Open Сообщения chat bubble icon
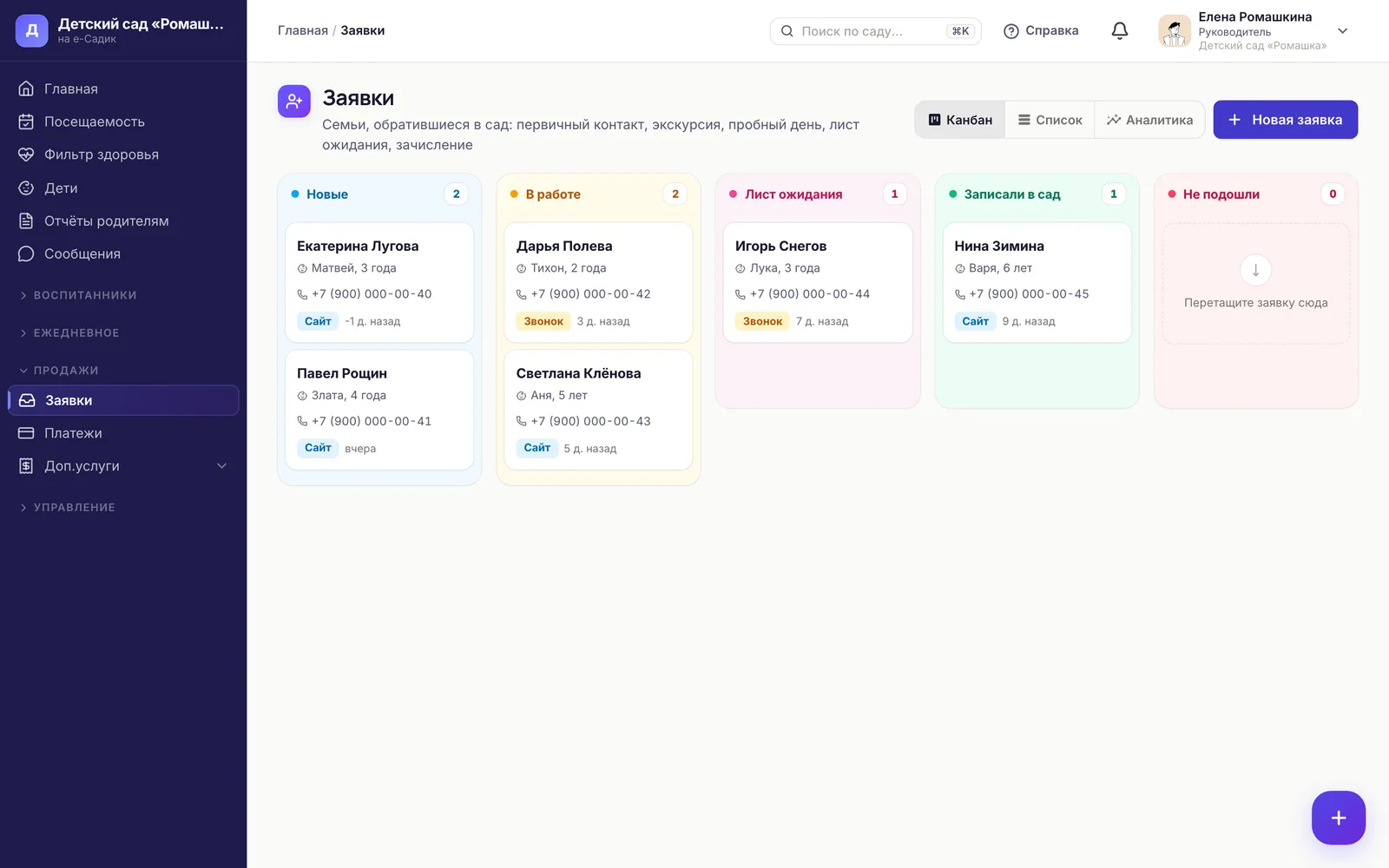This screenshot has width=1389, height=868. point(26,253)
